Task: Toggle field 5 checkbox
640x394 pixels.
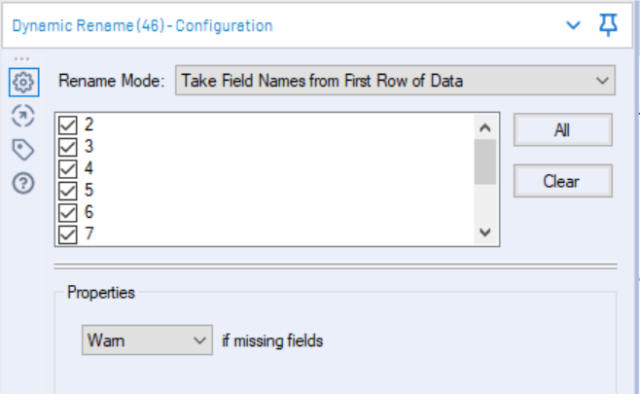Action: coord(68,191)
